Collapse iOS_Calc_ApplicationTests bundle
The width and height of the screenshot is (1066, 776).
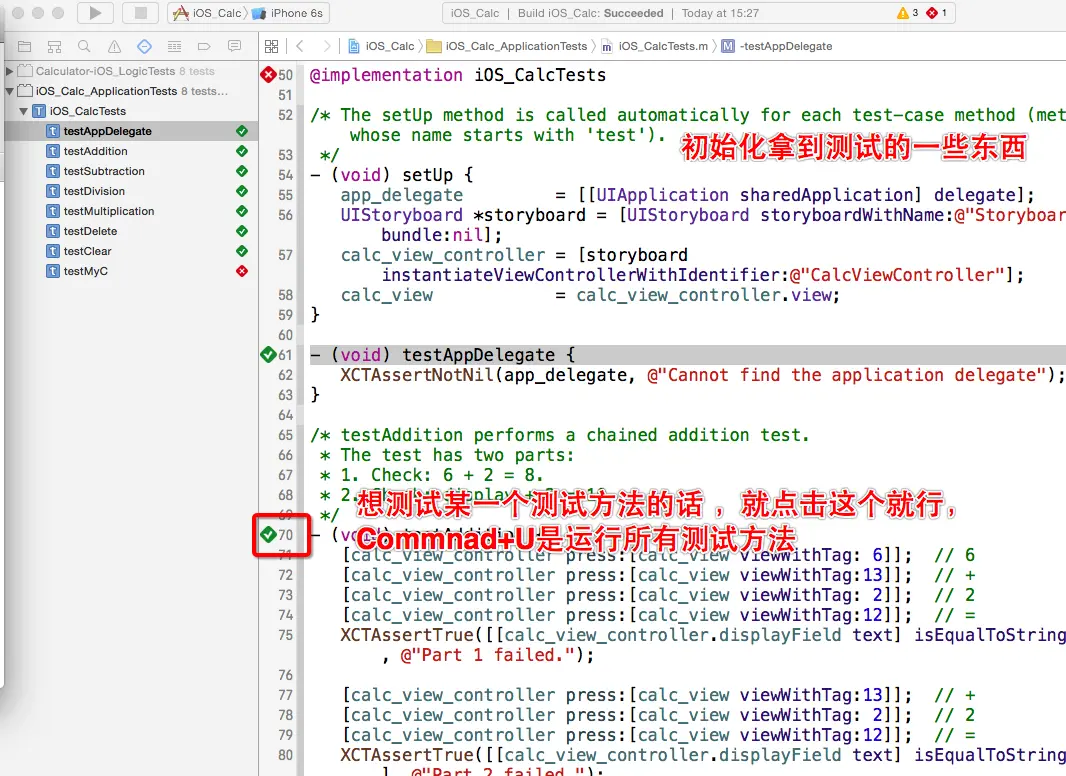click(x=9, y=91)
